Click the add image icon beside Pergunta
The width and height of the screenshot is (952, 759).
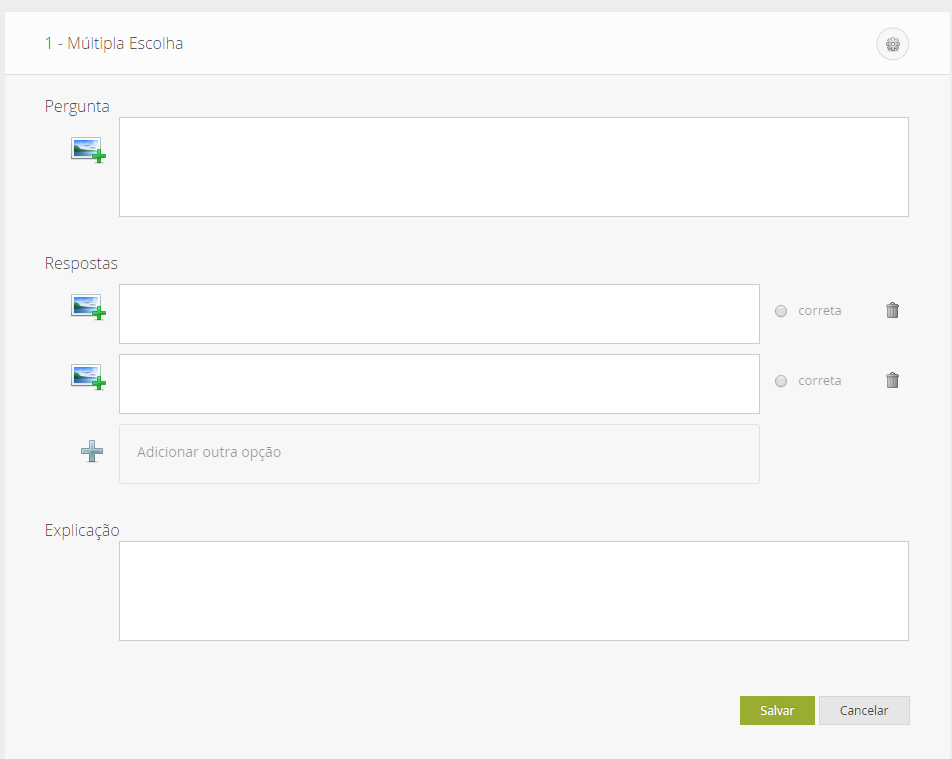tap(88, 150)
